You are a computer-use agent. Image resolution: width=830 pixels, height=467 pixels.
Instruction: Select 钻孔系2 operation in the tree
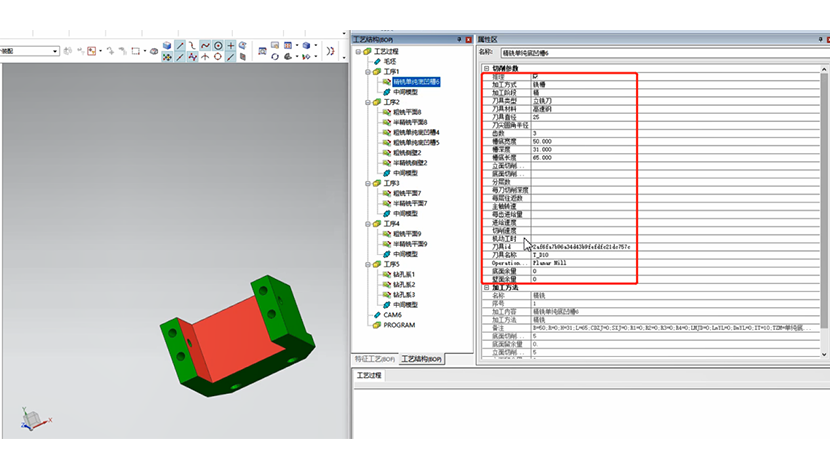[404, 285]
